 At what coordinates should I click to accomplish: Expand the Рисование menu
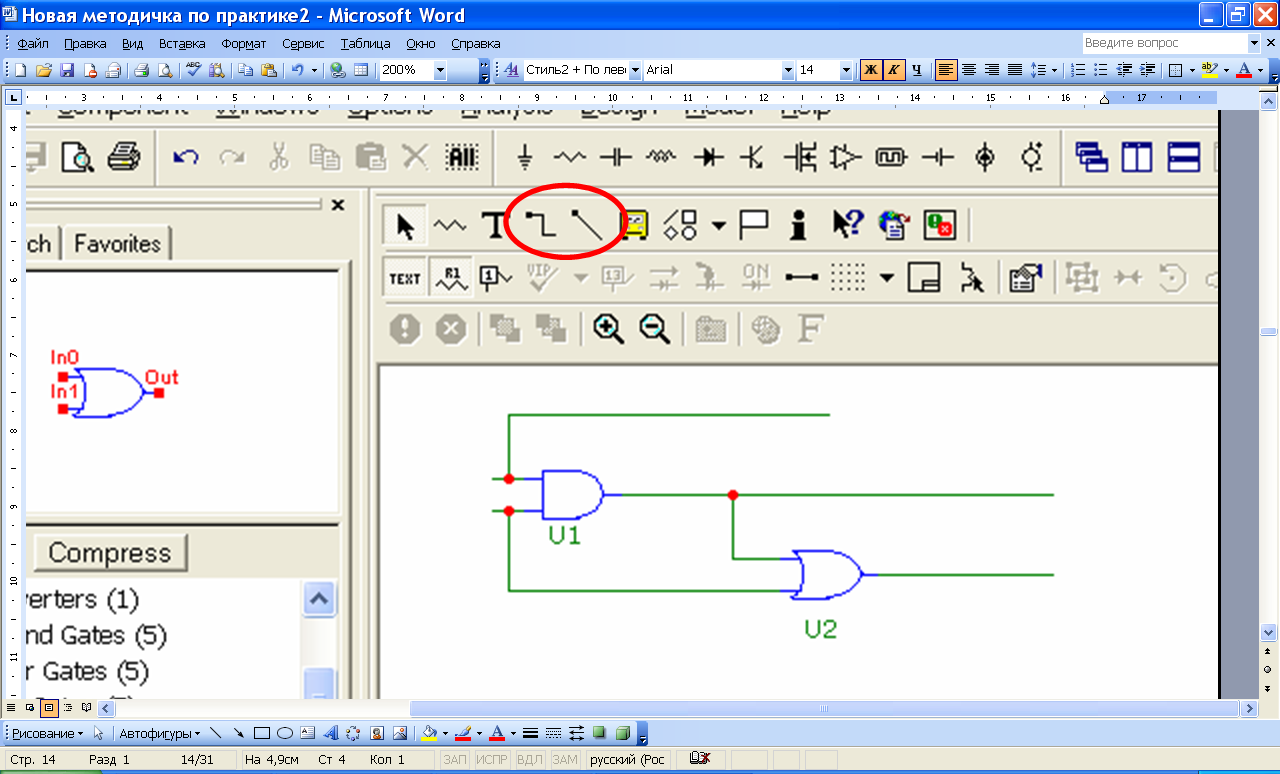[48, 733]
